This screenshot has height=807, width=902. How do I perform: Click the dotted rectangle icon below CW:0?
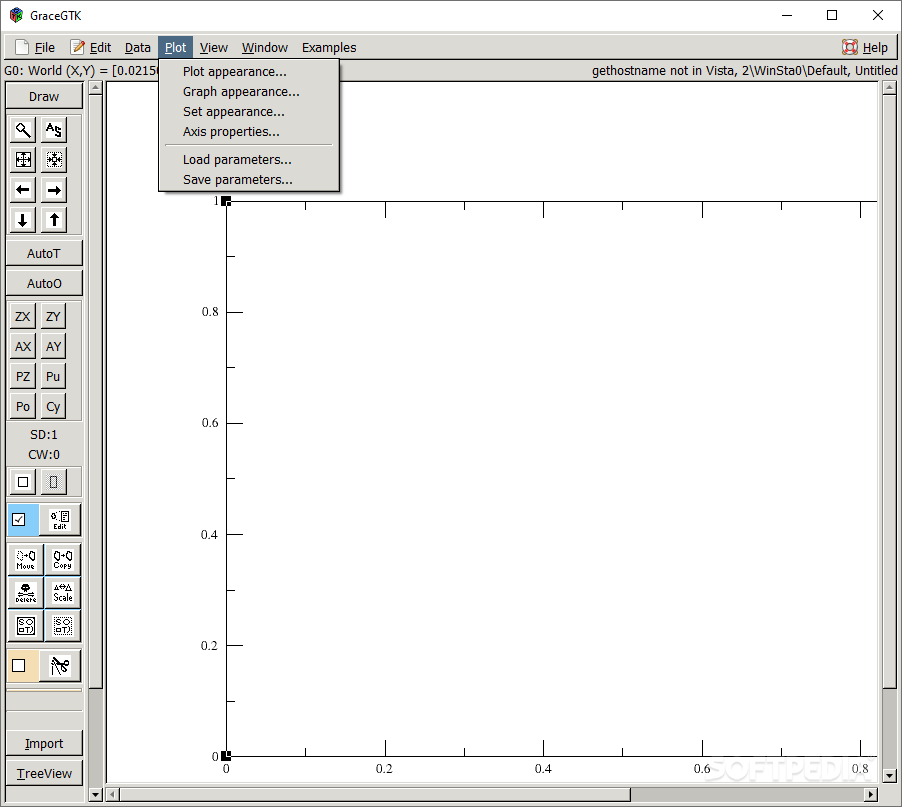pos(53,482)
